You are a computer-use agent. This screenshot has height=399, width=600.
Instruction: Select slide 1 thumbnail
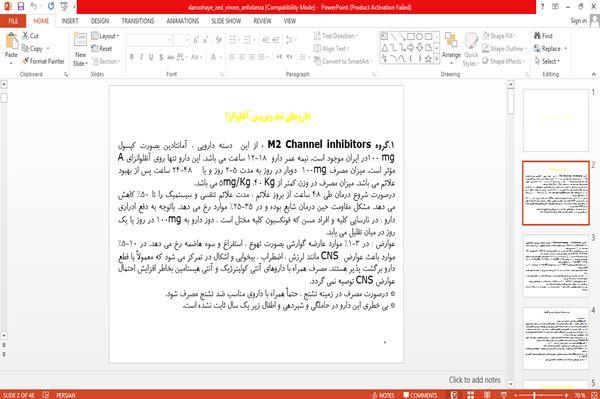556,120
